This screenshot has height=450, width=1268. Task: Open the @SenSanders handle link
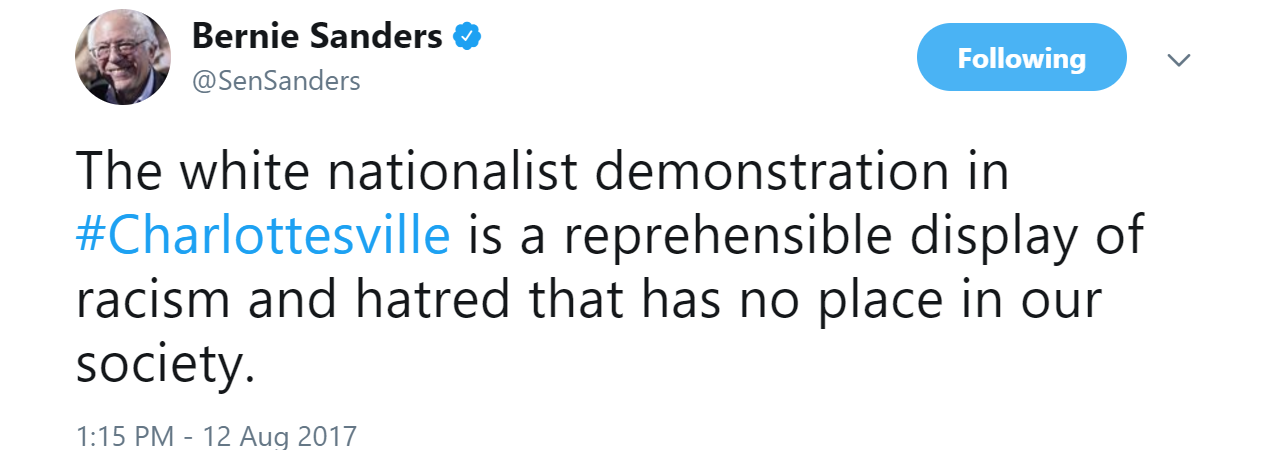275,81
